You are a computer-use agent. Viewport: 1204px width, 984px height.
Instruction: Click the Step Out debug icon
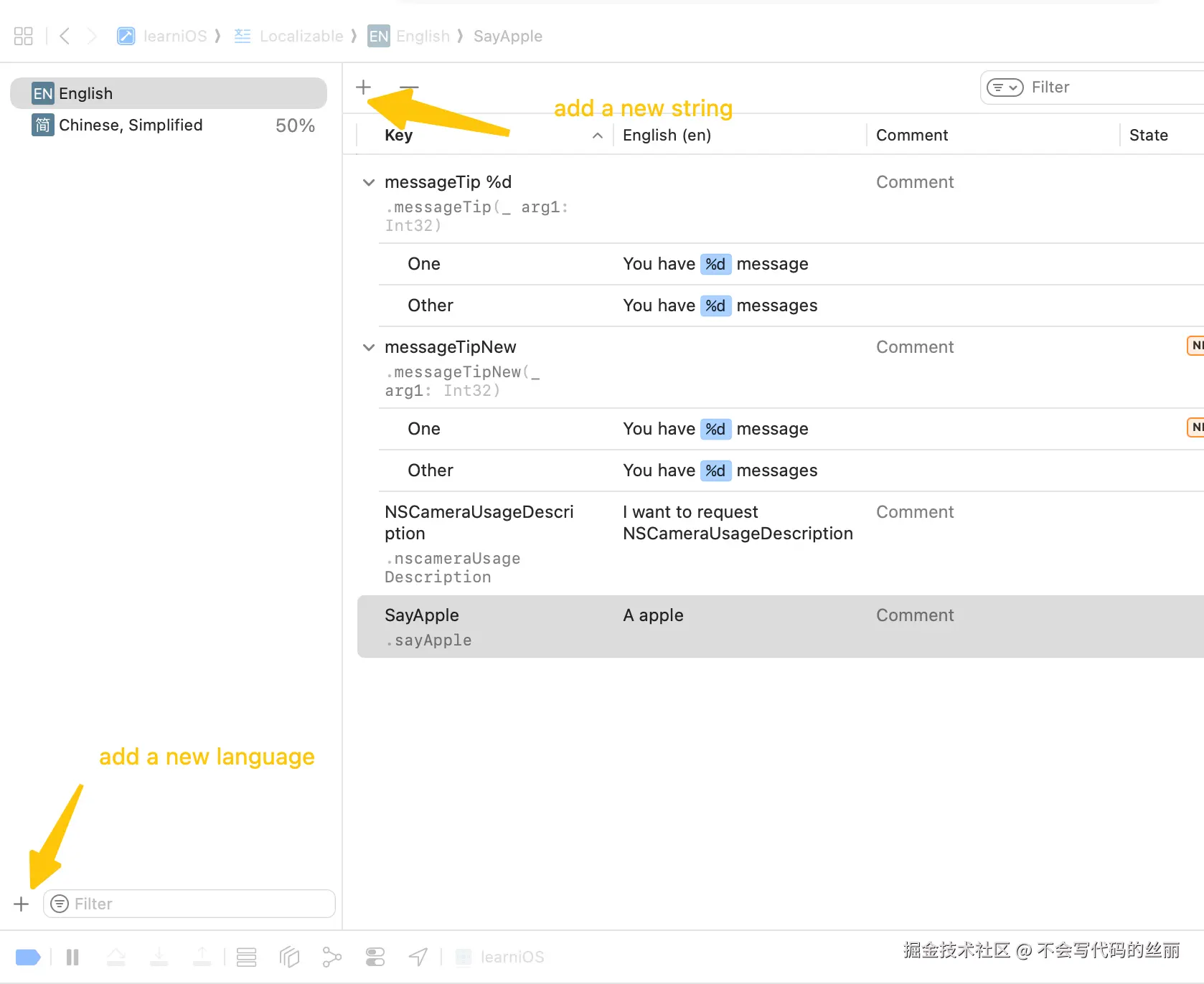click(x=202, y=957)
